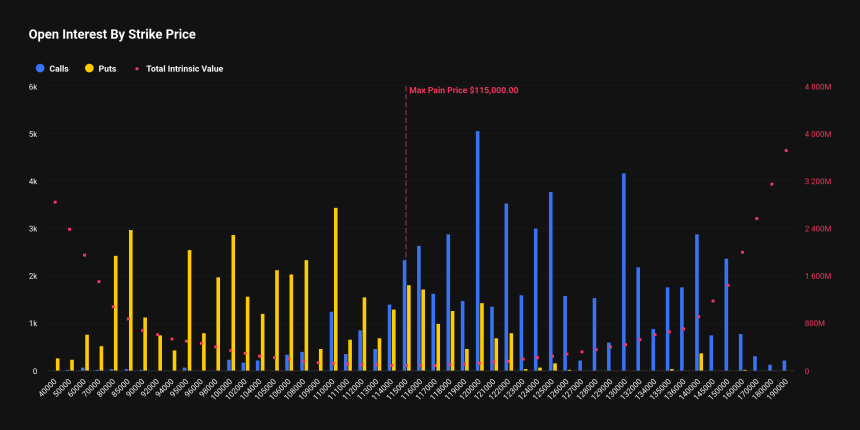This screenshot has width=860, height=430.
Task: Select the tallest Calls bar at 120000
Action: [477, 250]
